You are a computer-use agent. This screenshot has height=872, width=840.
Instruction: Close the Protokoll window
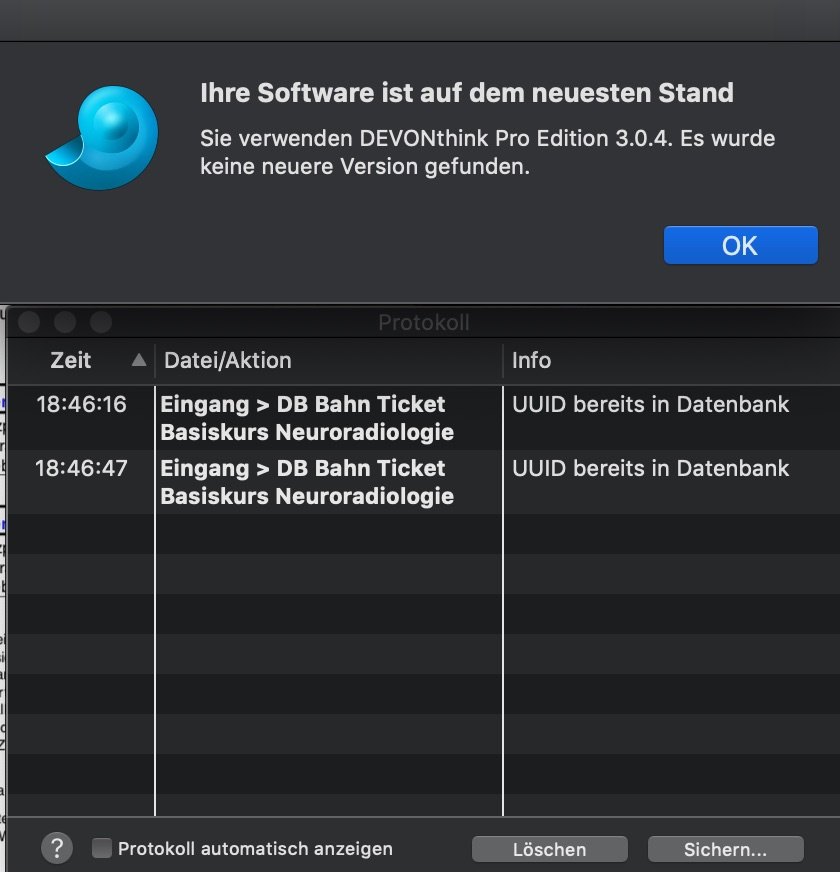point(29,322)
